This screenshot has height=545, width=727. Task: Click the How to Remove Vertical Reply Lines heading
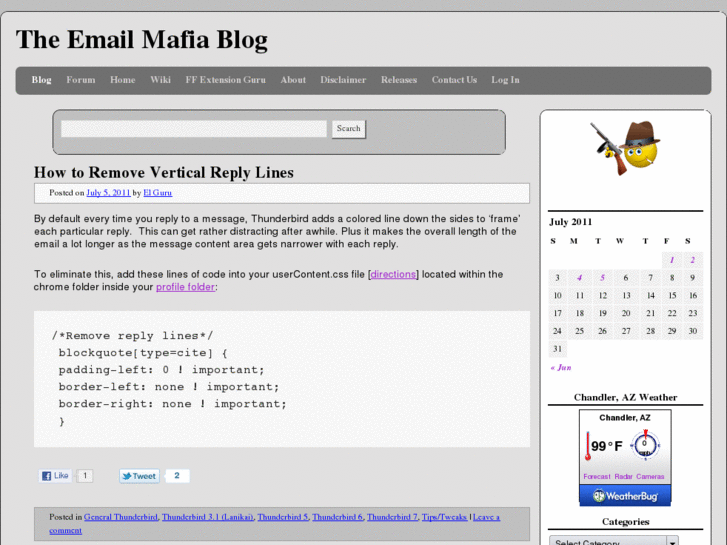(x=164, y=173)
